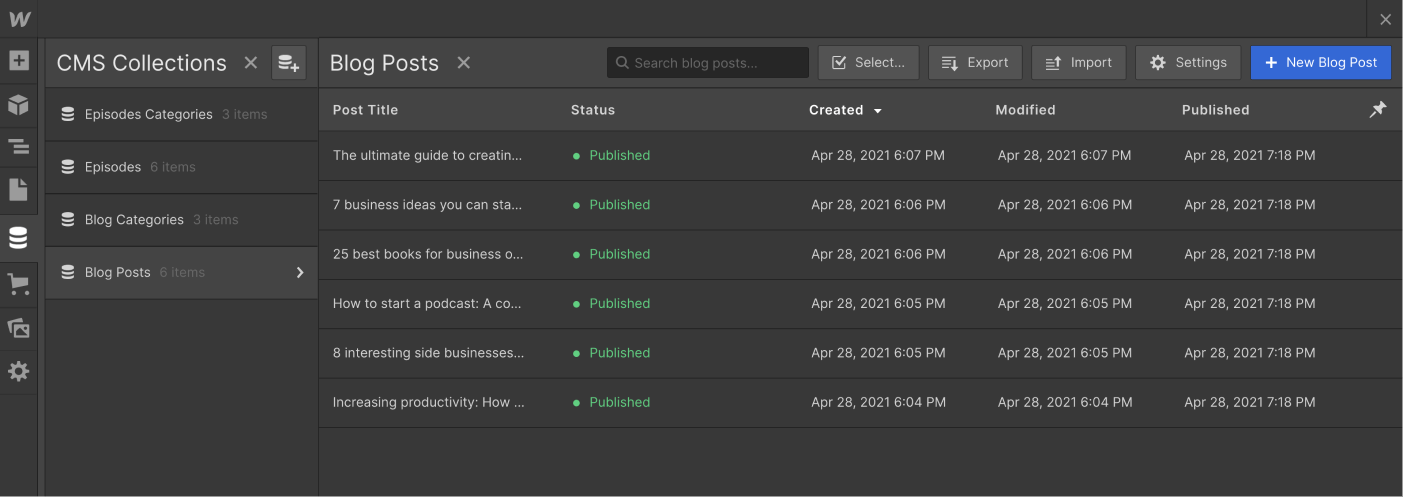
Task: Close the CMS Collections panel
Action: point(251,63)
